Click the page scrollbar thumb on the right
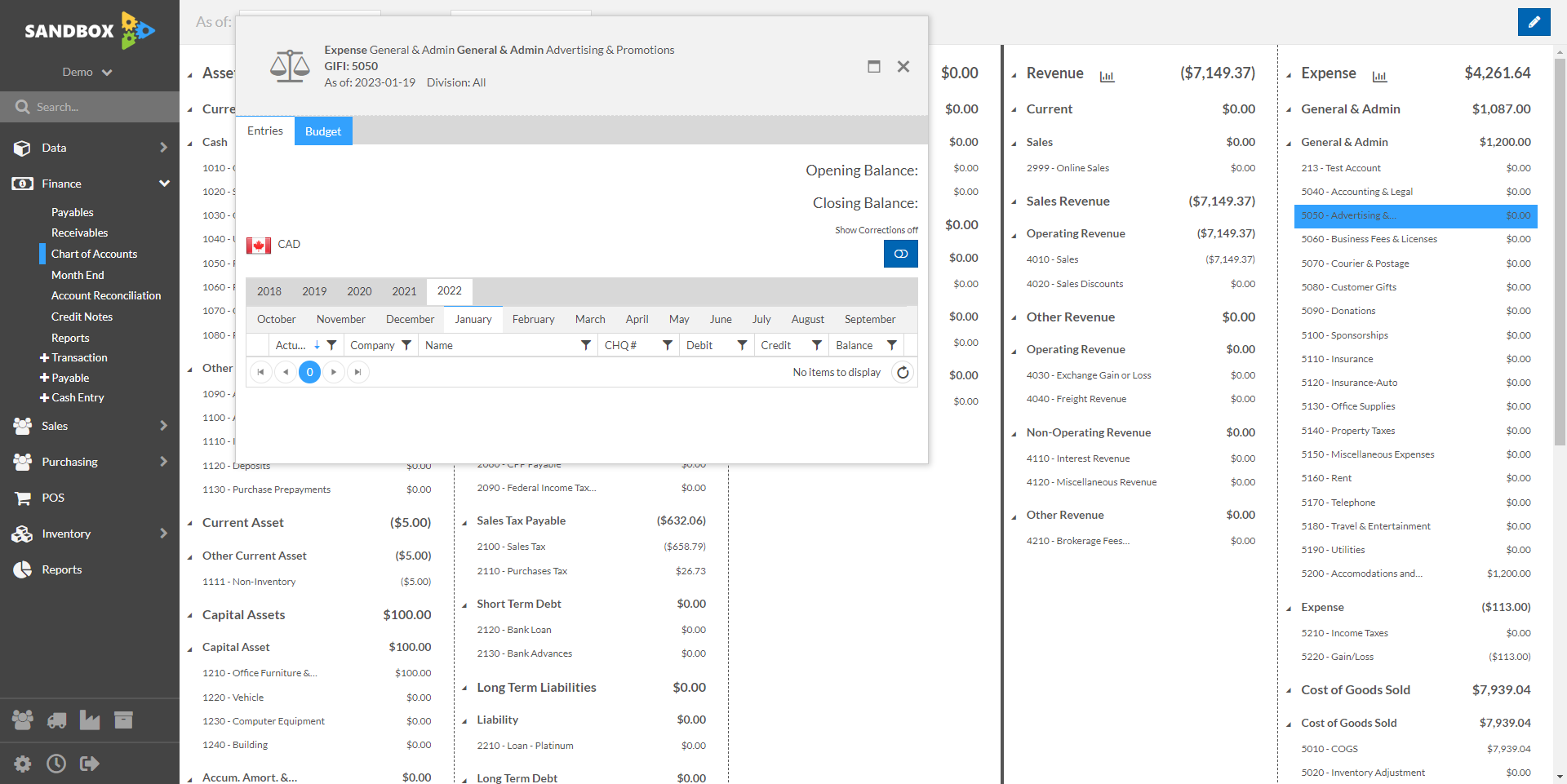The image size is (1567, 784). 1560,251
